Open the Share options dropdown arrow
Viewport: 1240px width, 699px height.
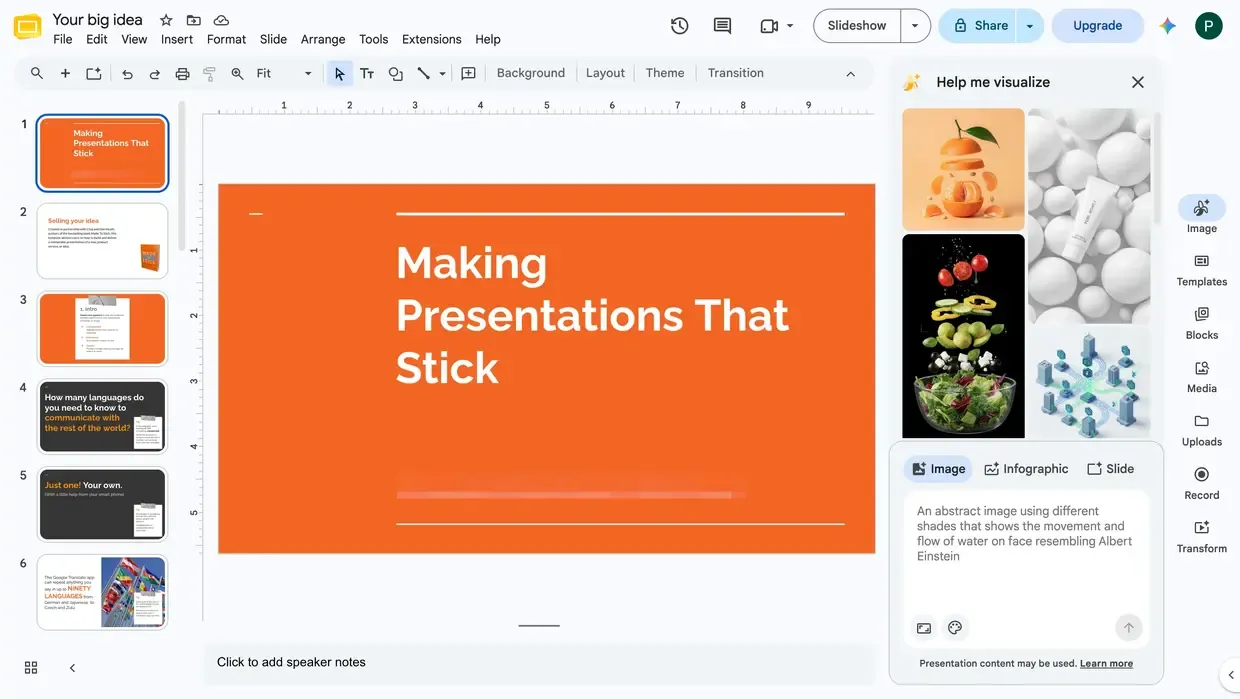click(1030, 26)
